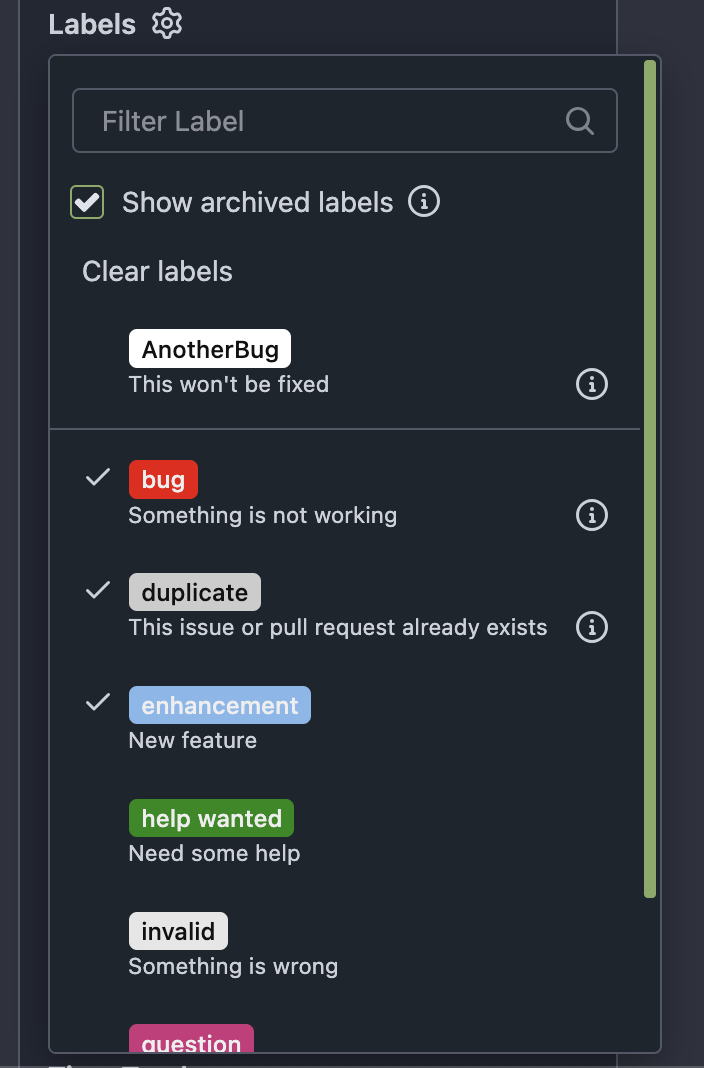View info icon for bug label
Viewport: 704px width, 1068px height.
[x=592, y=515]
